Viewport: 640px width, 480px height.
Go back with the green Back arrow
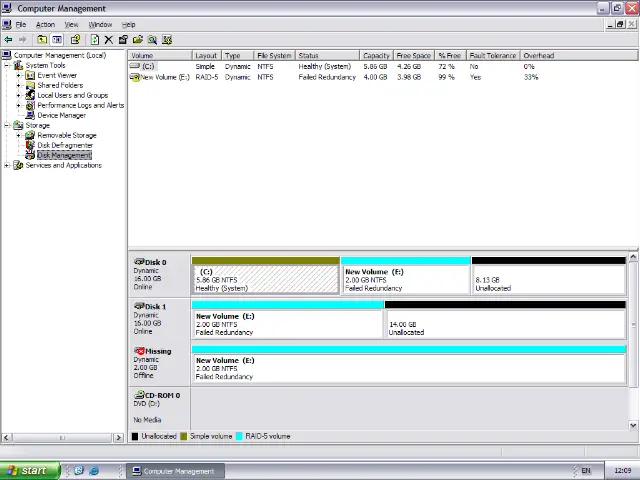pyautogui.click(x=8, y=40)
